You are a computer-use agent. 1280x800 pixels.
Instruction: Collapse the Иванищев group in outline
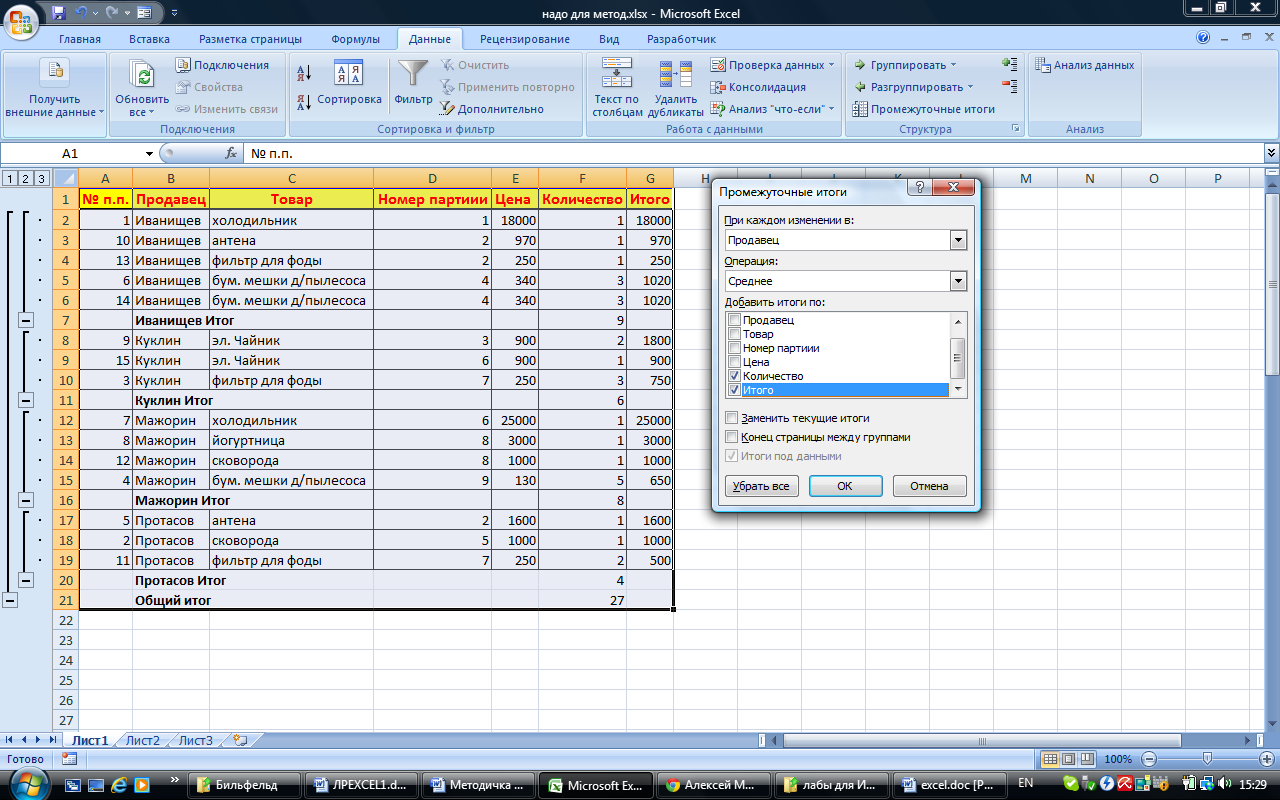[26, 320]
